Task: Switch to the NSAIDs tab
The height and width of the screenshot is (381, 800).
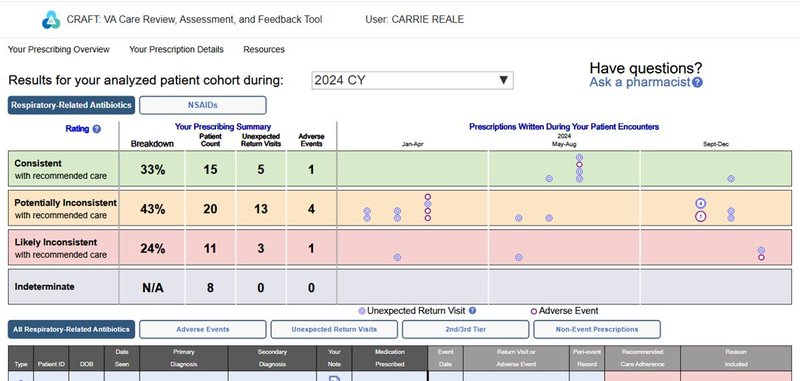Action: pos(203,105)
